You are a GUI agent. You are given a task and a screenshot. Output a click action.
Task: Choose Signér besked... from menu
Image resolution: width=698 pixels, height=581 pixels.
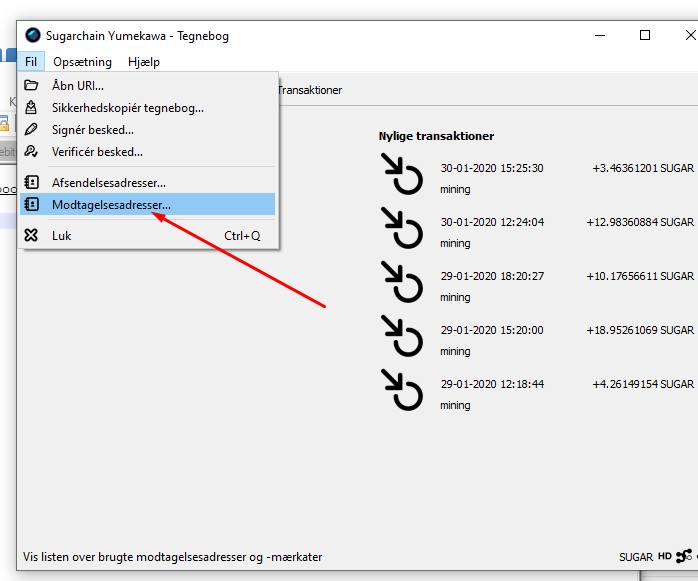tap(147, 130)
